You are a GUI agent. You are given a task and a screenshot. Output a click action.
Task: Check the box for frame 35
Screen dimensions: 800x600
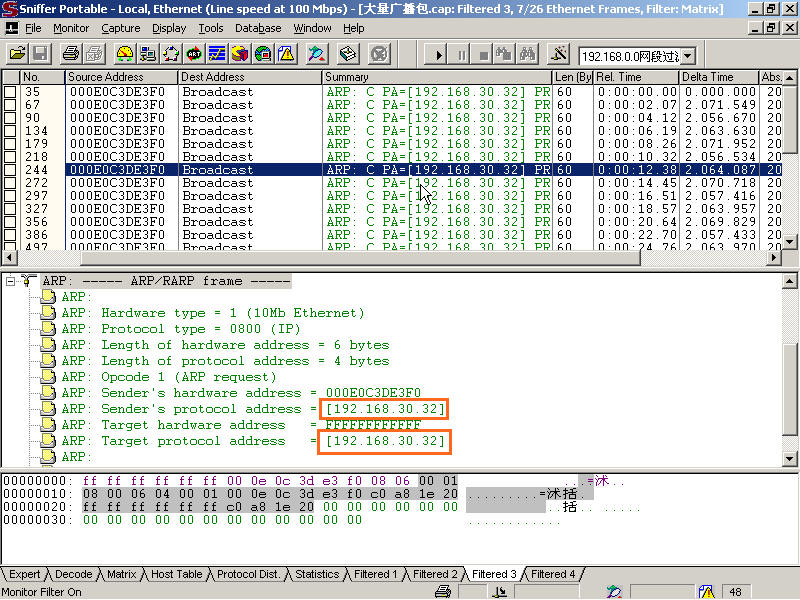10,92
